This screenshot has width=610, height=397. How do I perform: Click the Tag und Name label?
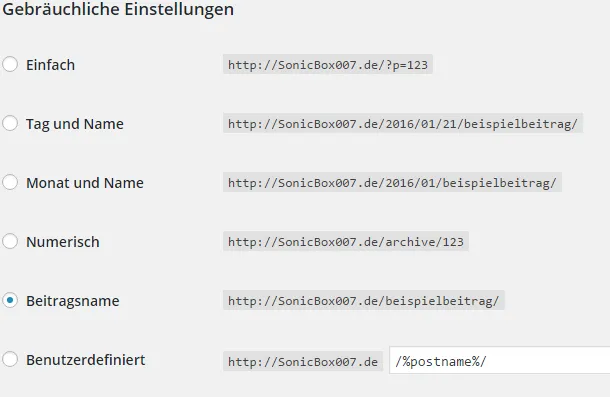click(75, 124)
